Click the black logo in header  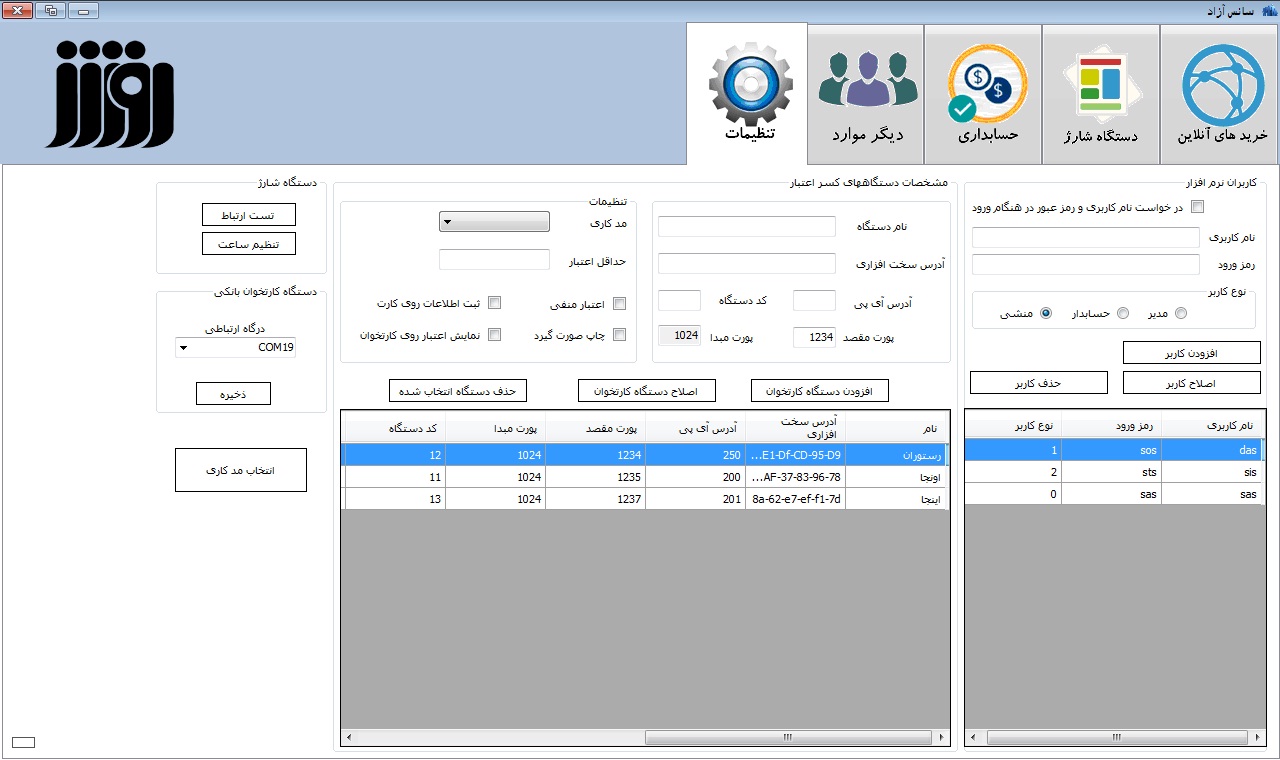click(110, 95)
